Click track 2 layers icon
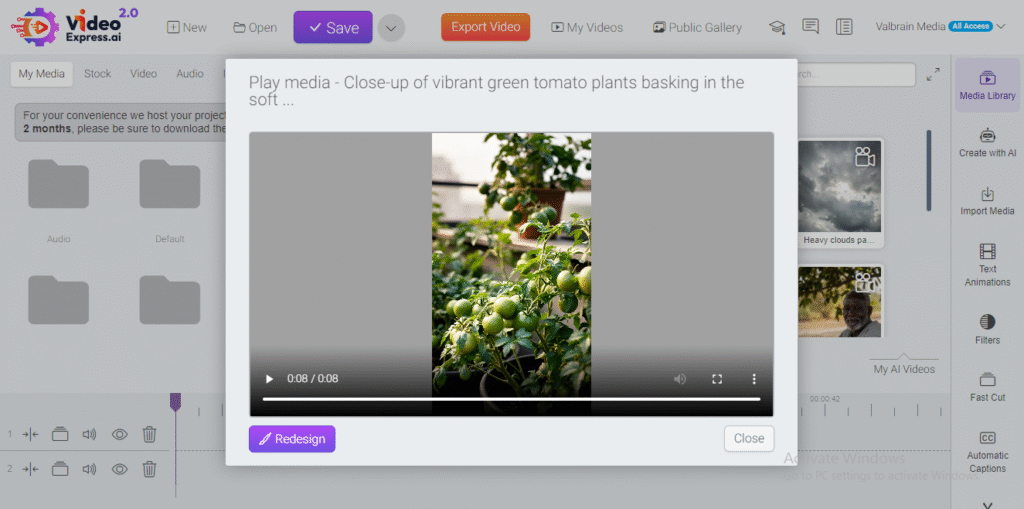This screenshot has width=1024, height=509. tap(60, 468)
